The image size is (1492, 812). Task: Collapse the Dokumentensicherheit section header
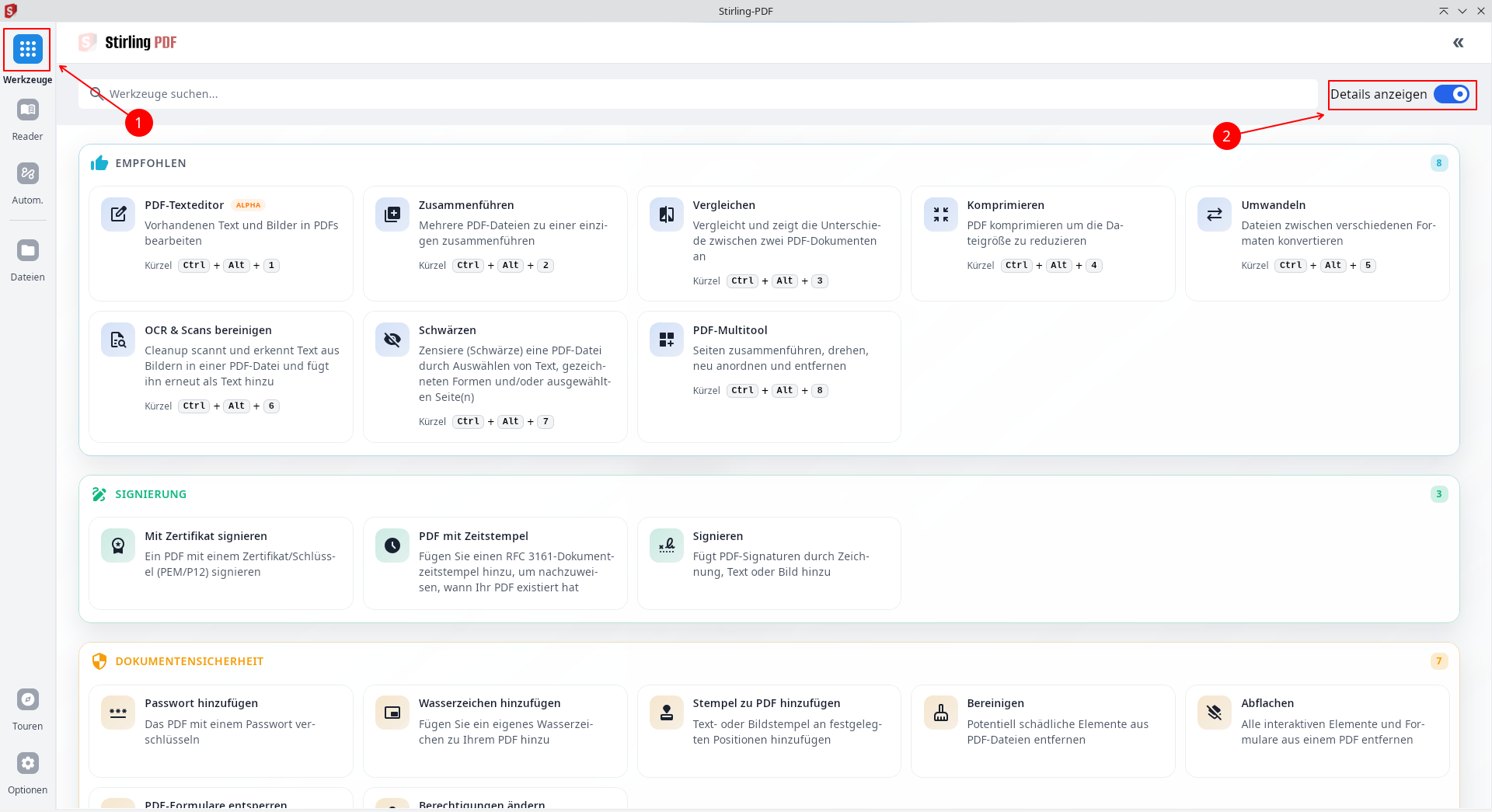(x=189, y=661)
